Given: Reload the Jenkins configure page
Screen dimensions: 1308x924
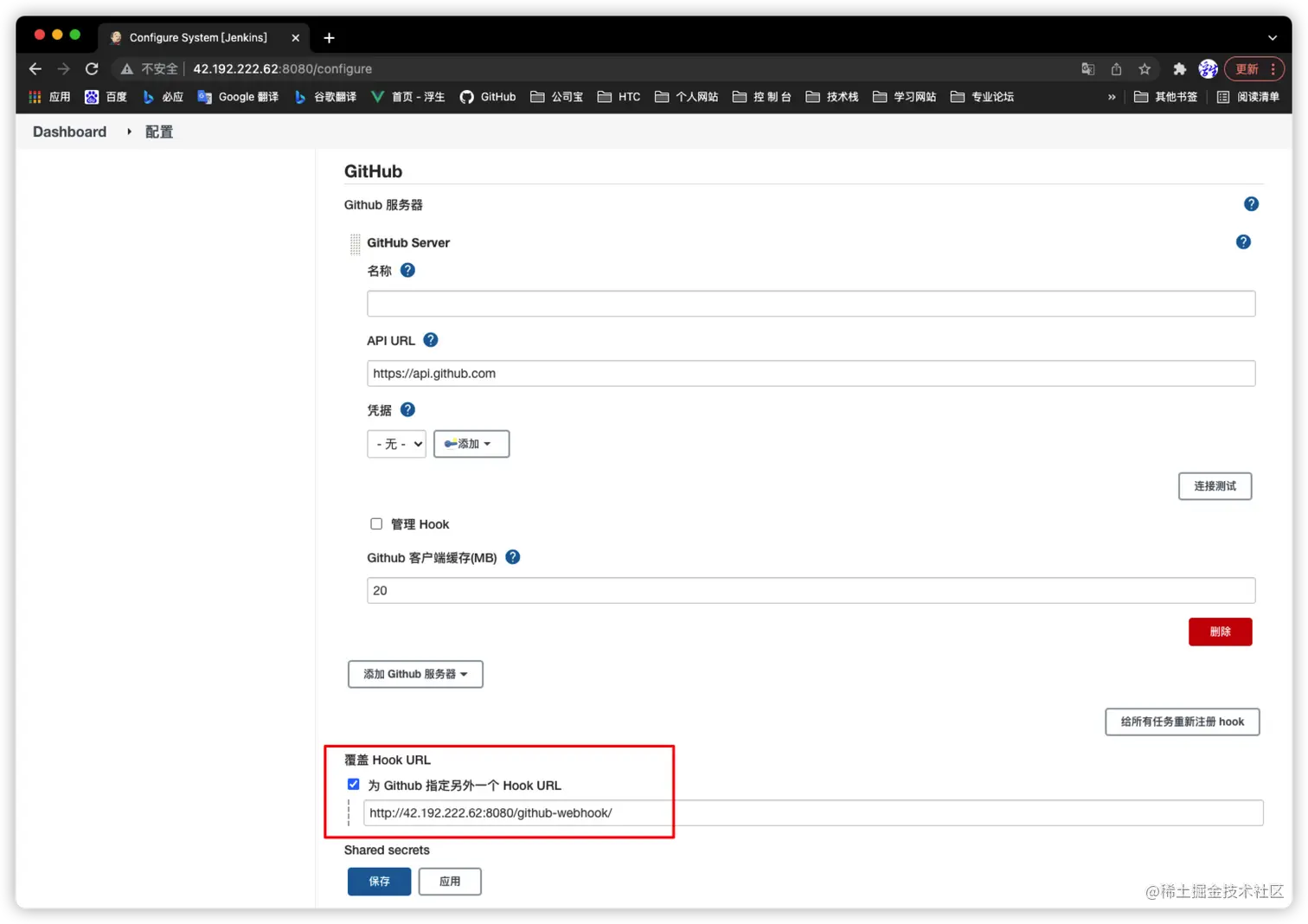Looking at the screenshot, I should coord(92,69).
